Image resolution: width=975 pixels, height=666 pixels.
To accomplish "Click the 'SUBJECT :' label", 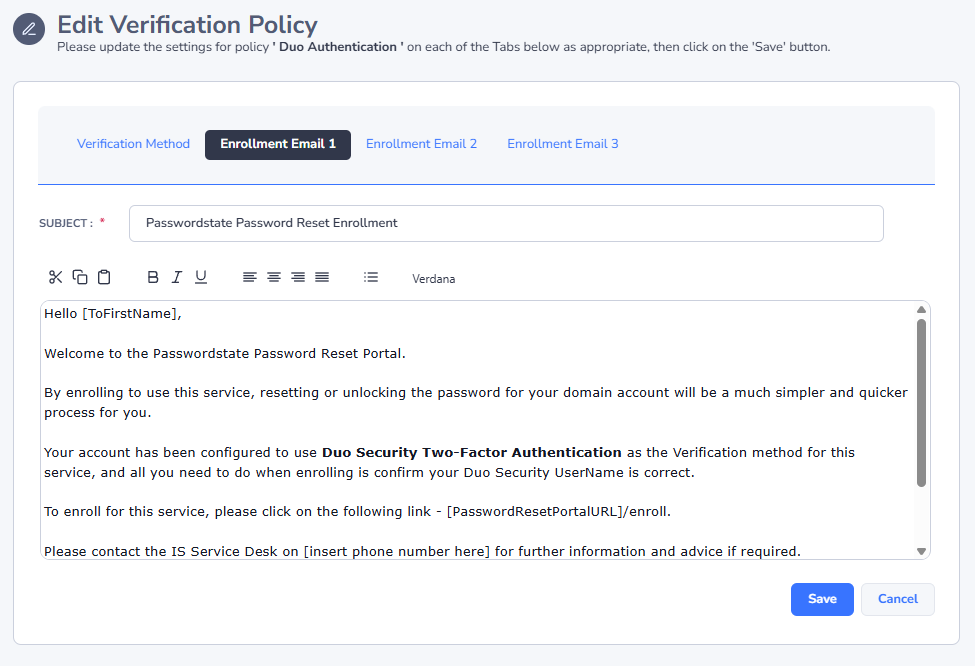I will pyautogui.click(x=66, y=223).
